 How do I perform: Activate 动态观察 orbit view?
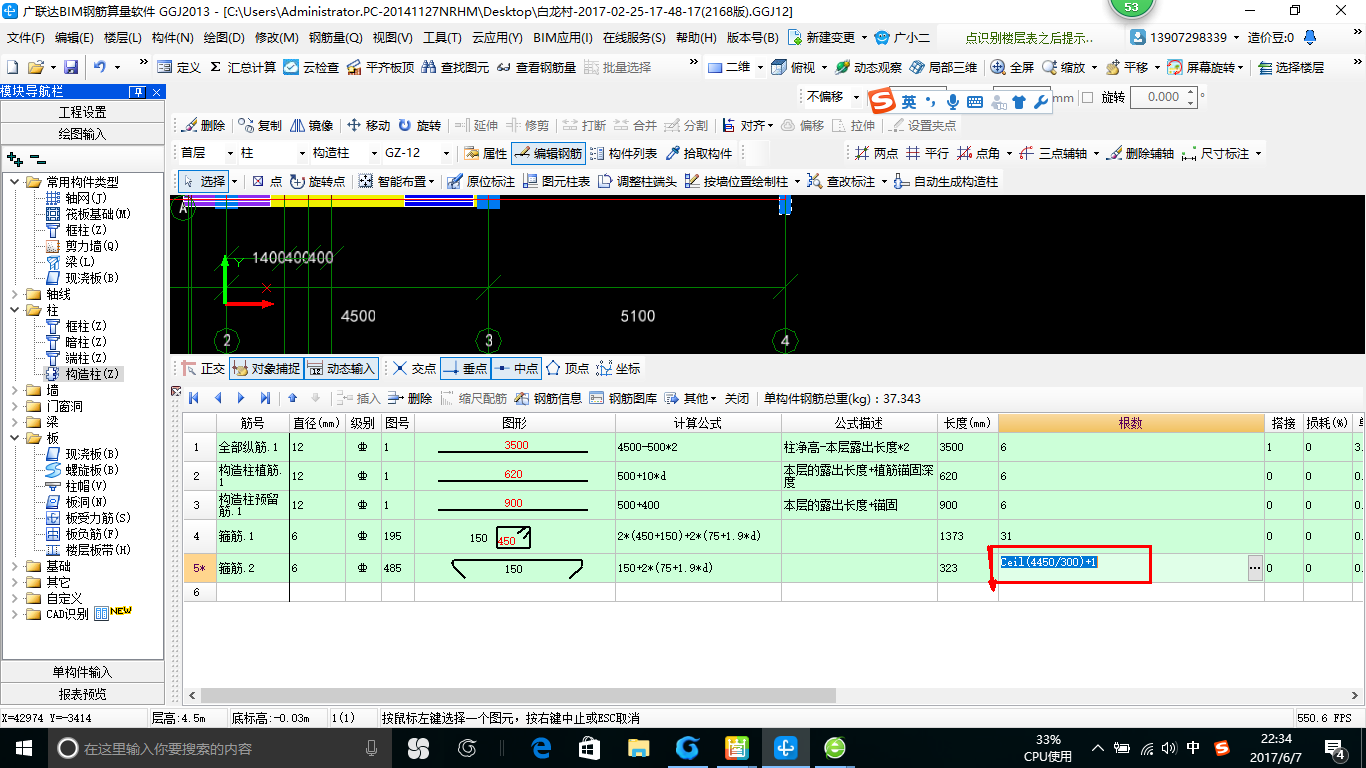click(868, 67)
